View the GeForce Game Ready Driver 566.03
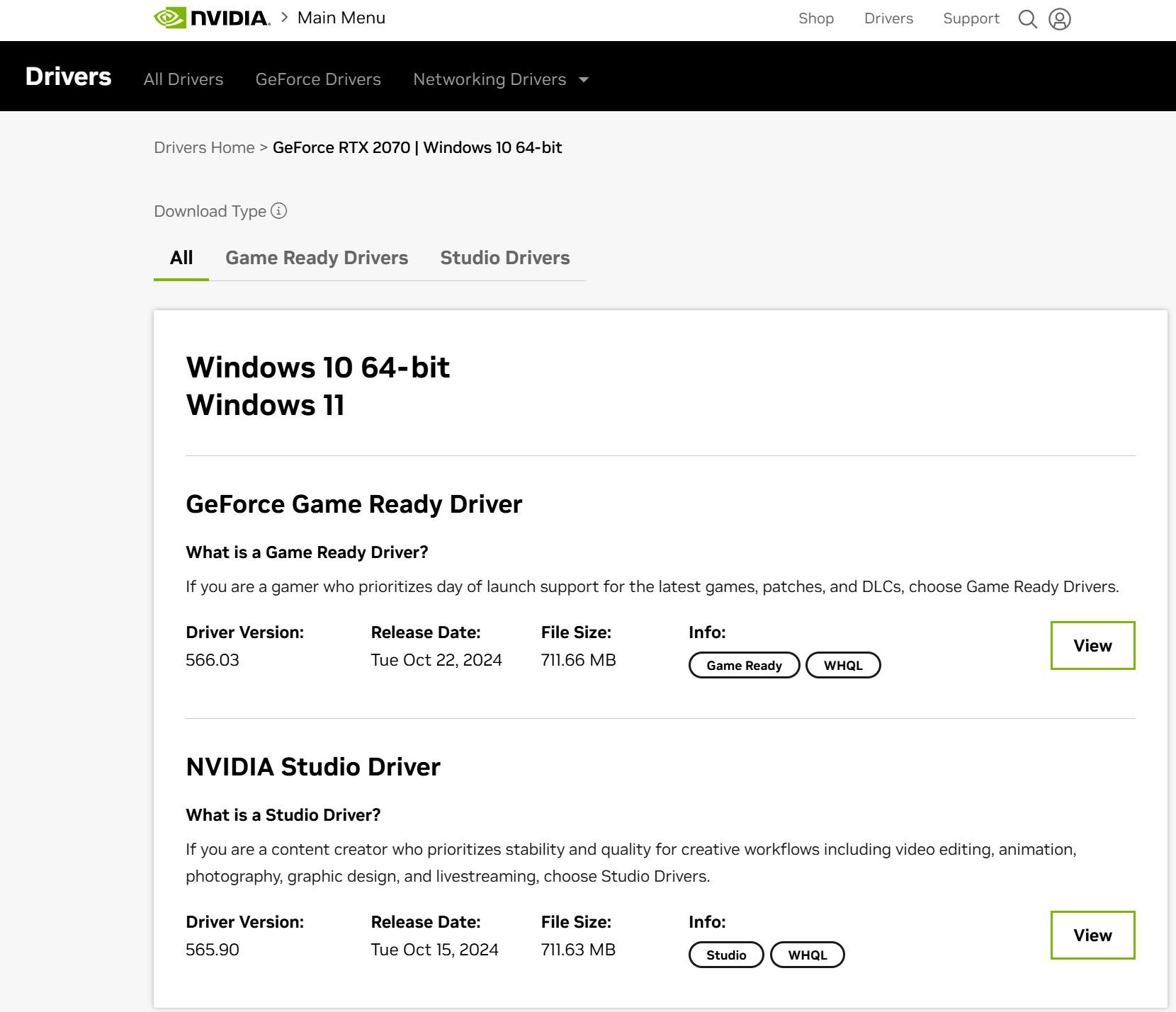Image resolution: width=1176 pixels, height=1012 pixels. tap(1092, 645)
